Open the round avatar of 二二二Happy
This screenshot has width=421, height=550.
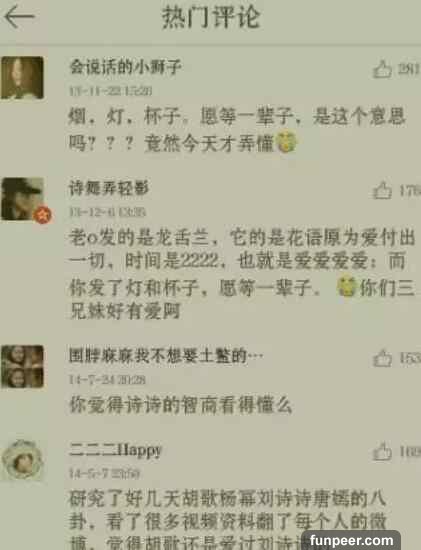click(22, 460)
